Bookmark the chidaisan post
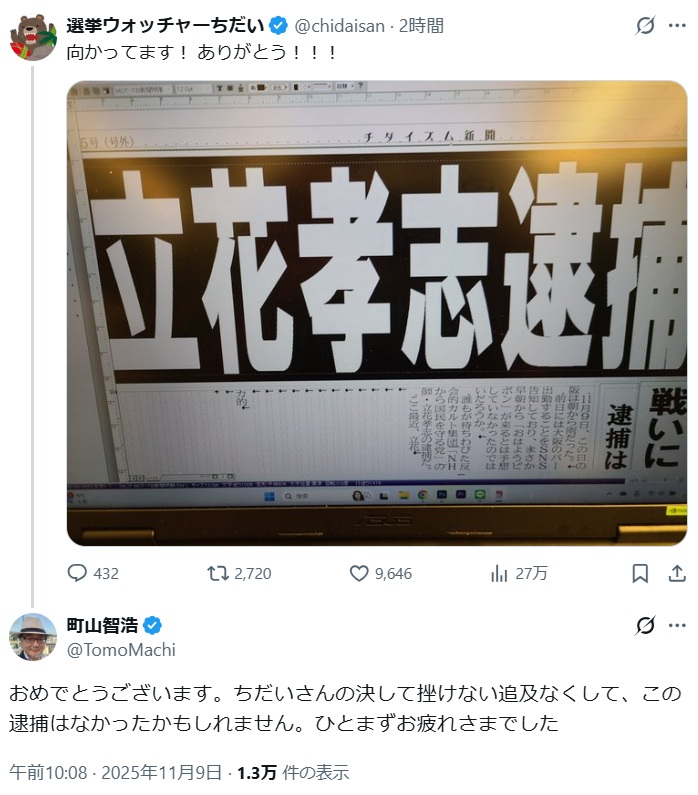This screenshot has height=795, width=698. click(640, 573)
